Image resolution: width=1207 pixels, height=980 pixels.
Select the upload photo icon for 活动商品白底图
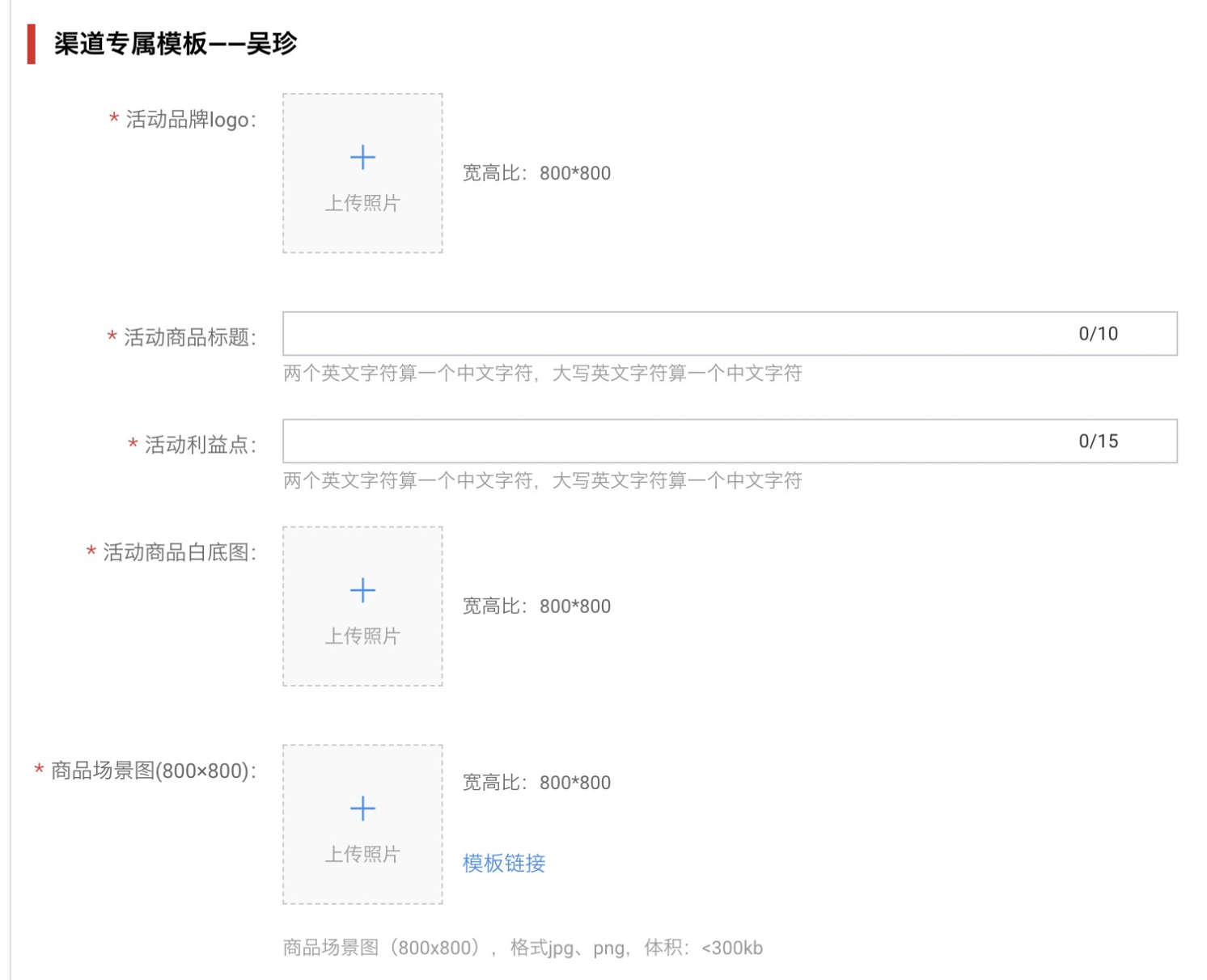(x=362, y=589)
